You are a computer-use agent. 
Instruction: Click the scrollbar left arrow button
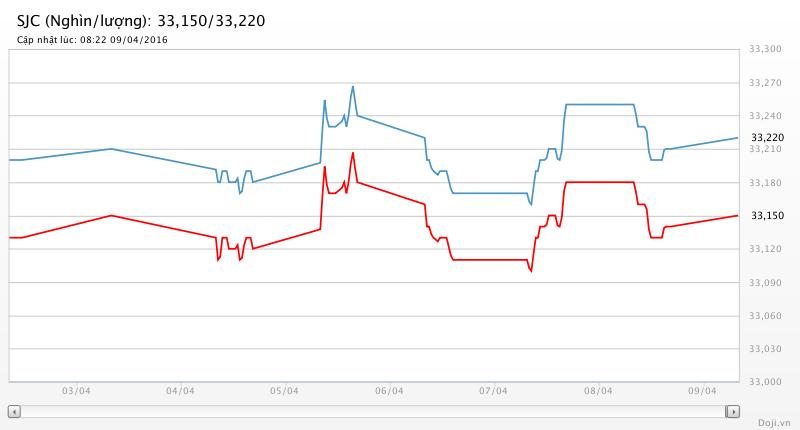click(x=14, y=411)
